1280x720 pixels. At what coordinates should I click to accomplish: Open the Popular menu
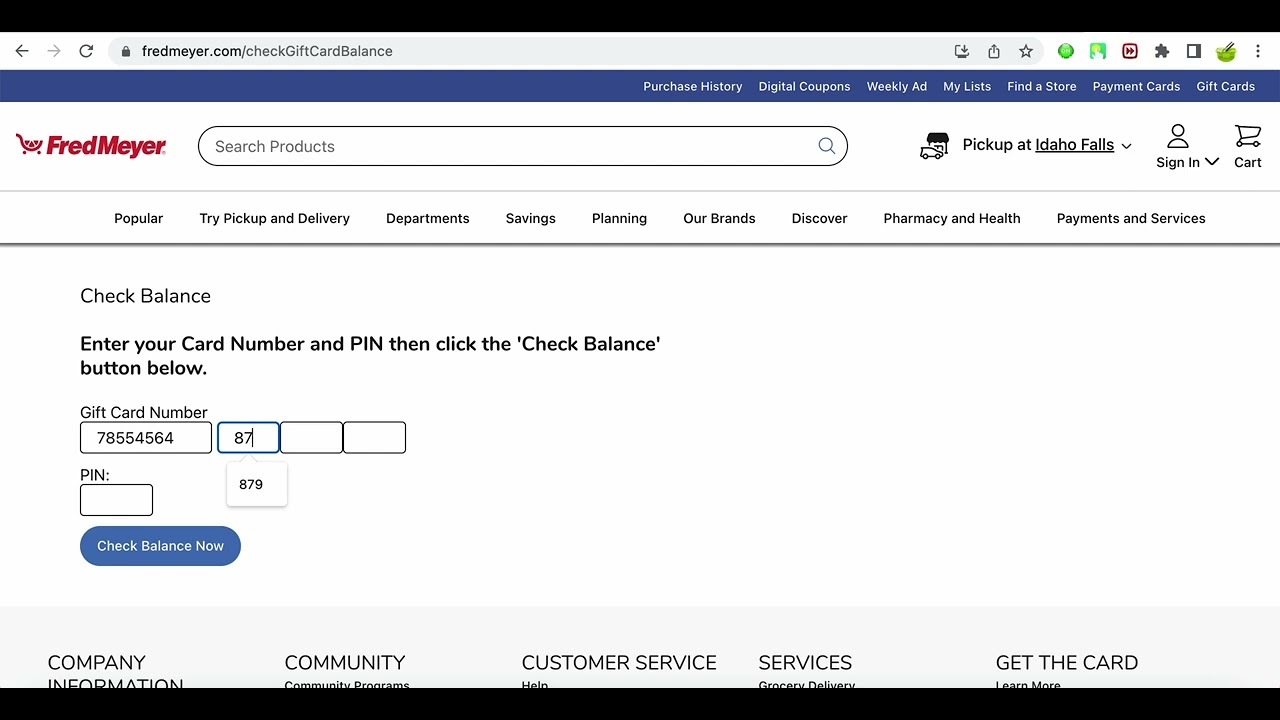(138, 218)
